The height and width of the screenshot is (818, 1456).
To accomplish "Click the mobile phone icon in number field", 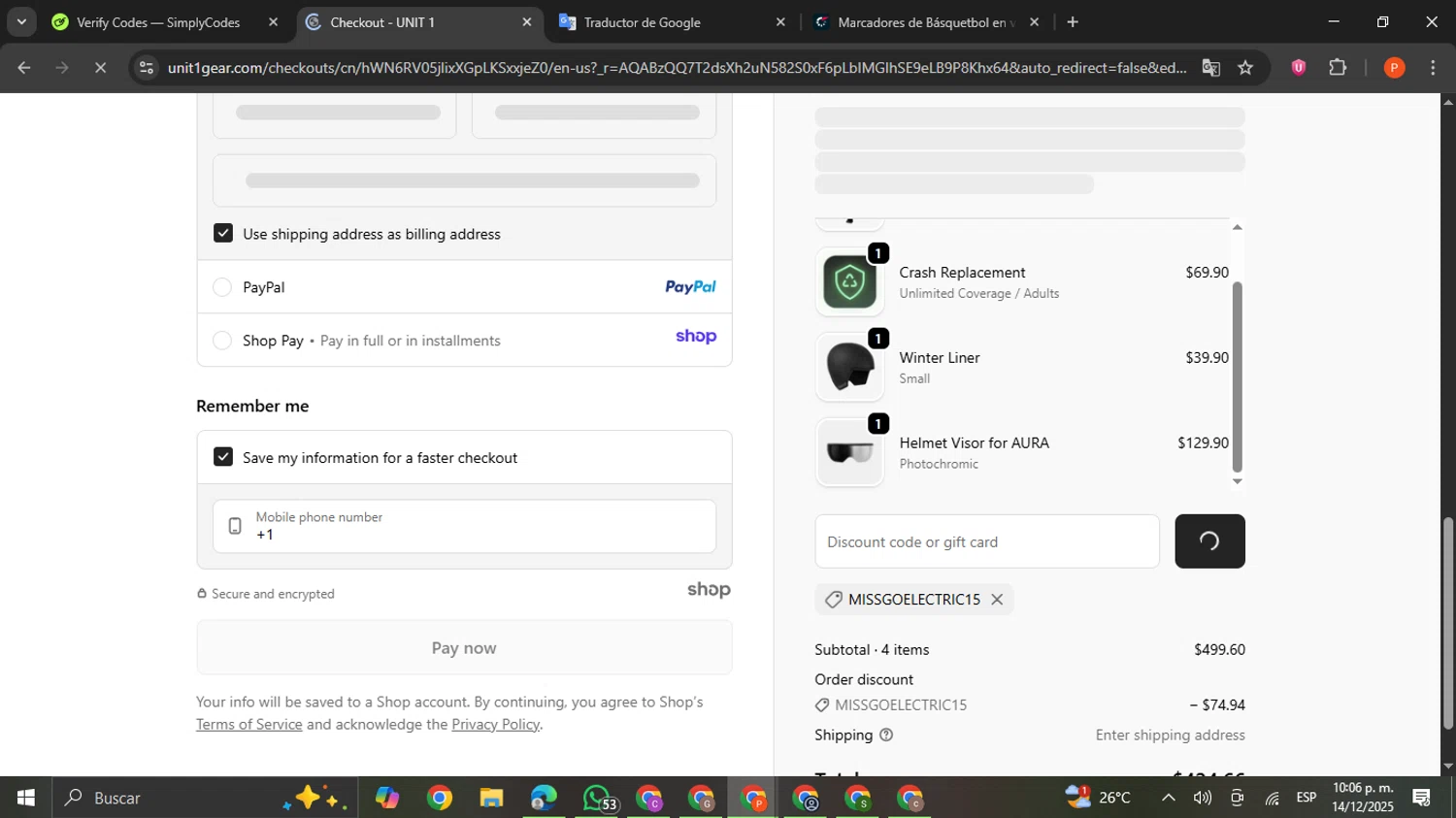I will tap(235, 526).
